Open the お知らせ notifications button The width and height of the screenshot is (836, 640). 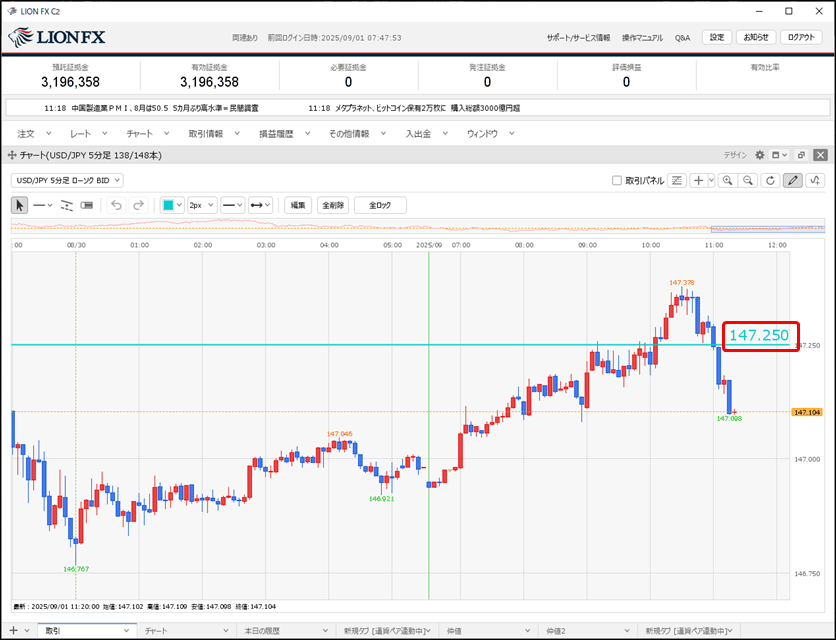pos(756,37)
